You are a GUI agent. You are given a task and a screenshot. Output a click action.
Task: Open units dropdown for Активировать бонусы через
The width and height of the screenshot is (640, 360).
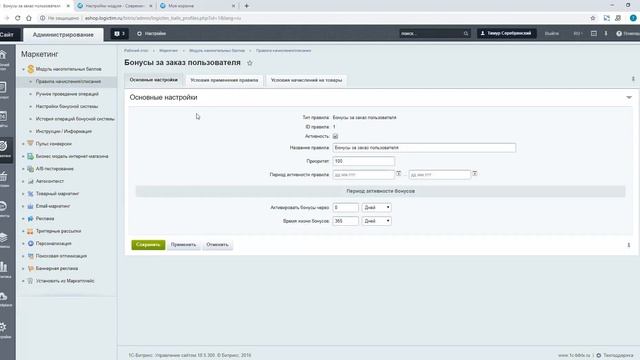[x=376, y=207]
